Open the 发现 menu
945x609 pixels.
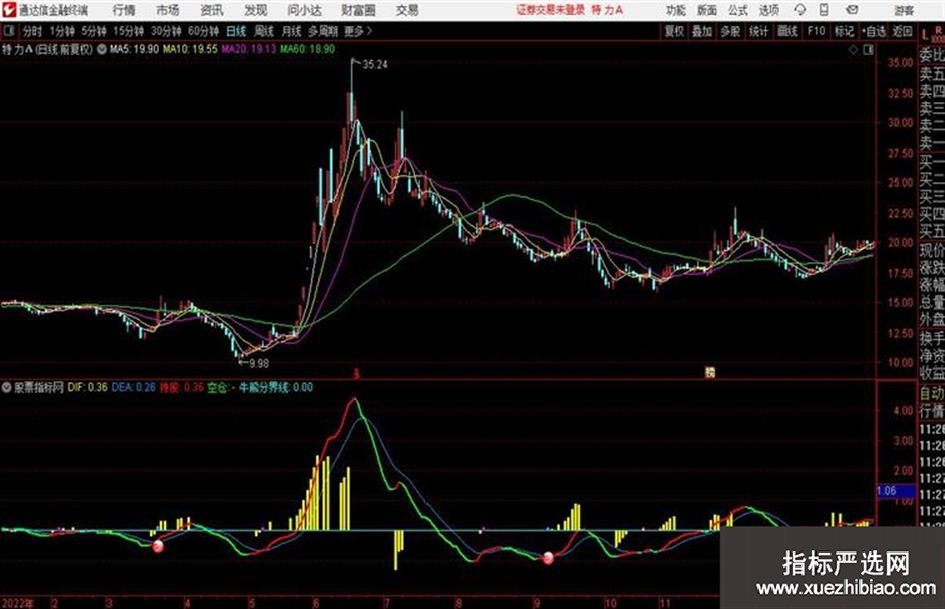pyautogui.click(x=256, y=10)
